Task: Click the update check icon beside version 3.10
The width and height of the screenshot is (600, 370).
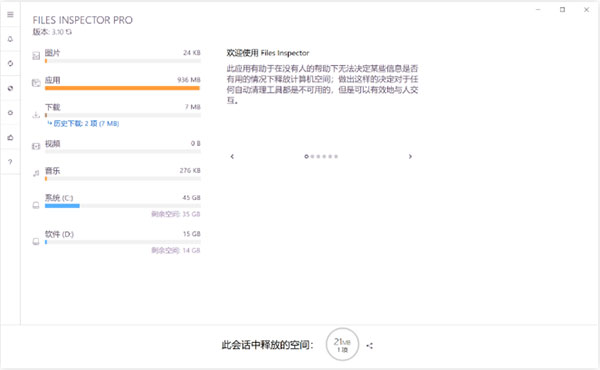Action: [x=68, y=32]
